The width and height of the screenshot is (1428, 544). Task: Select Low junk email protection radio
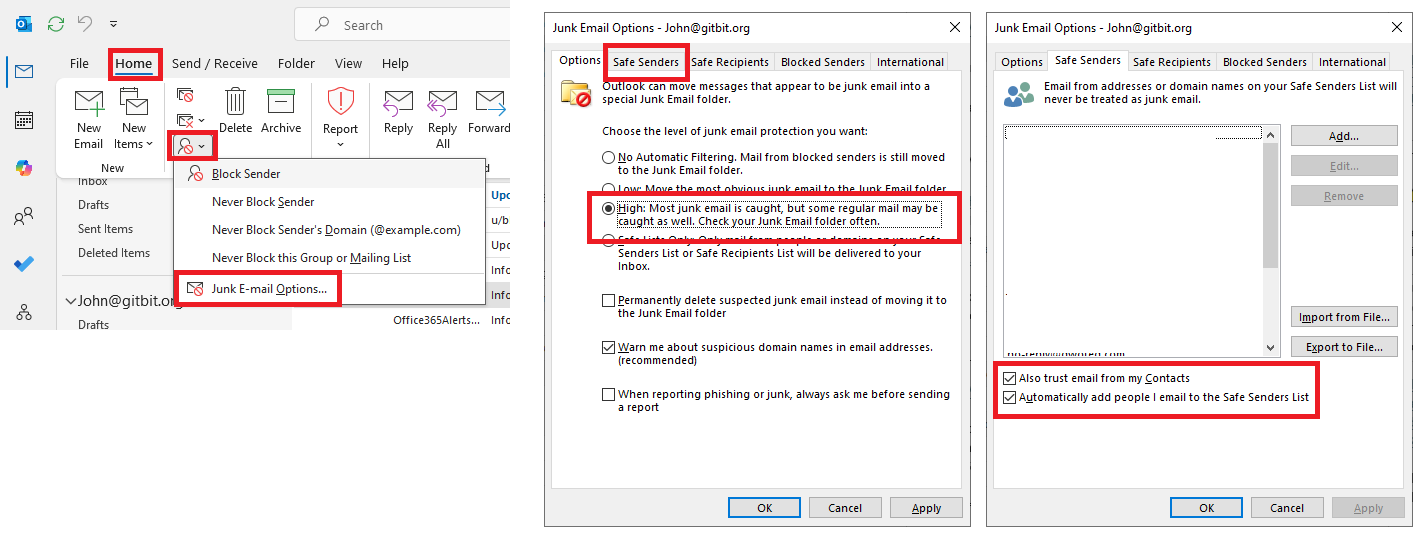coord(608,189)
